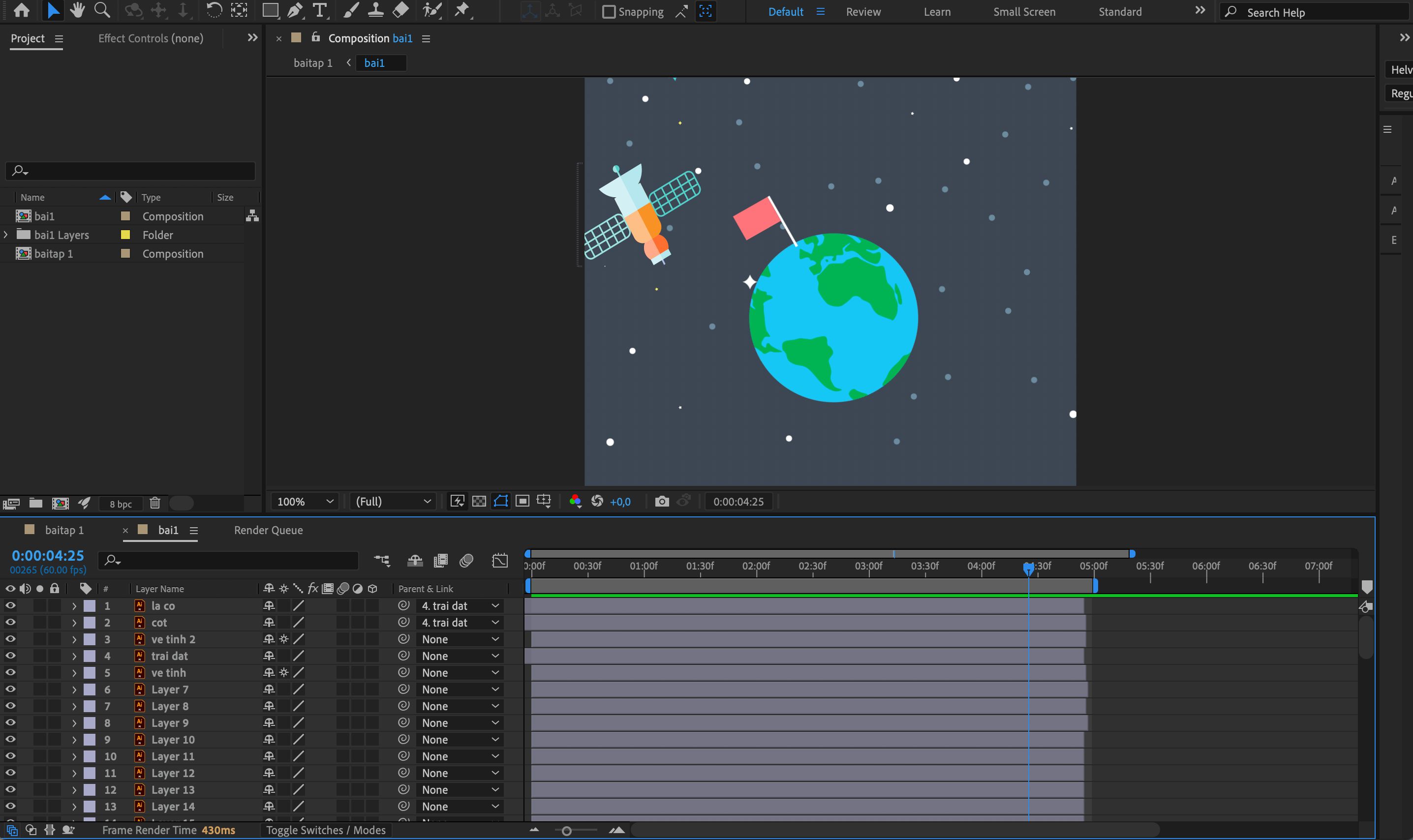Viewport: 1413px width, 840px height.
Task: Click Toggle Switches / Modes button
Action: (x=326, y=830)
